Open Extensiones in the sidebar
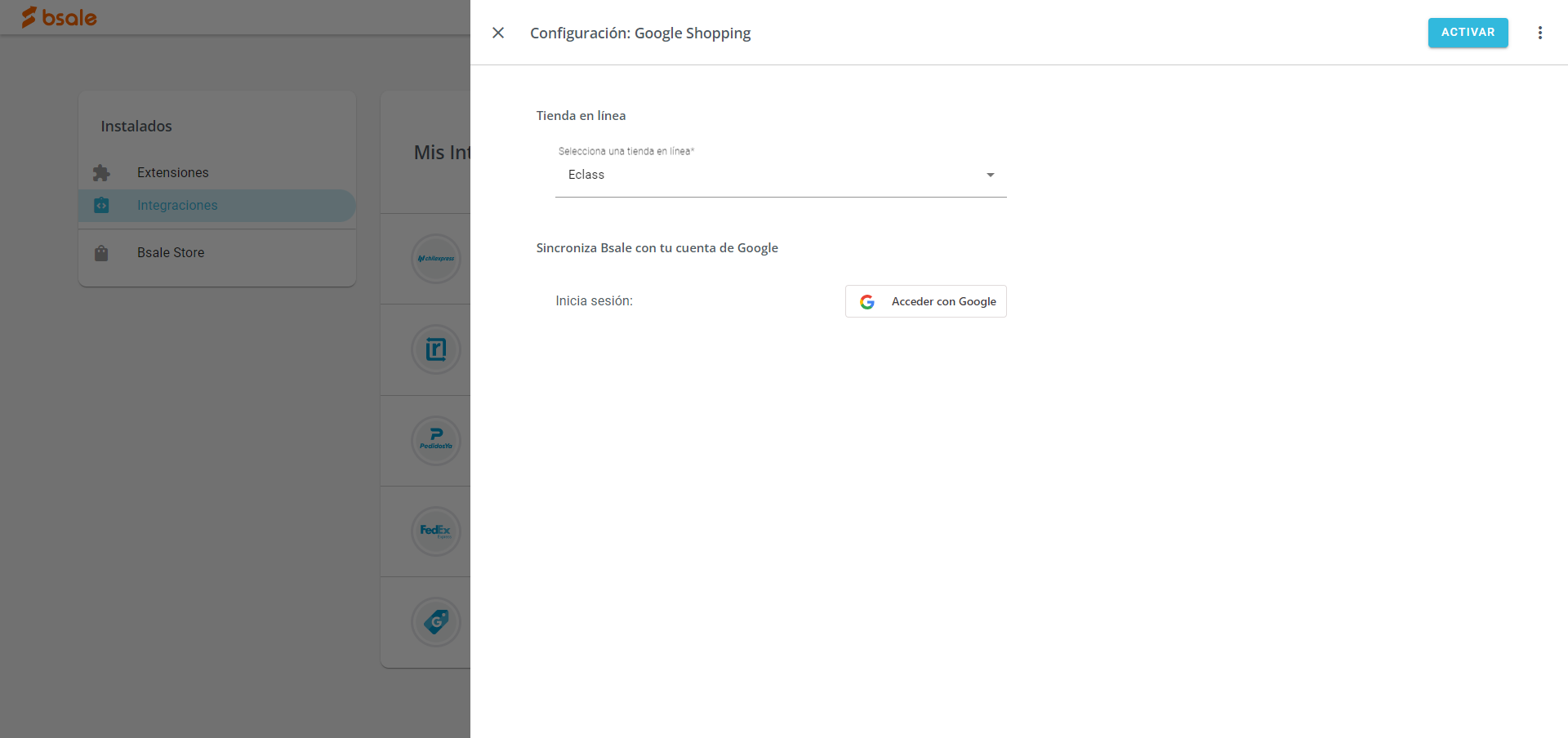This screenshot has width=1568, height=738. 216,173
